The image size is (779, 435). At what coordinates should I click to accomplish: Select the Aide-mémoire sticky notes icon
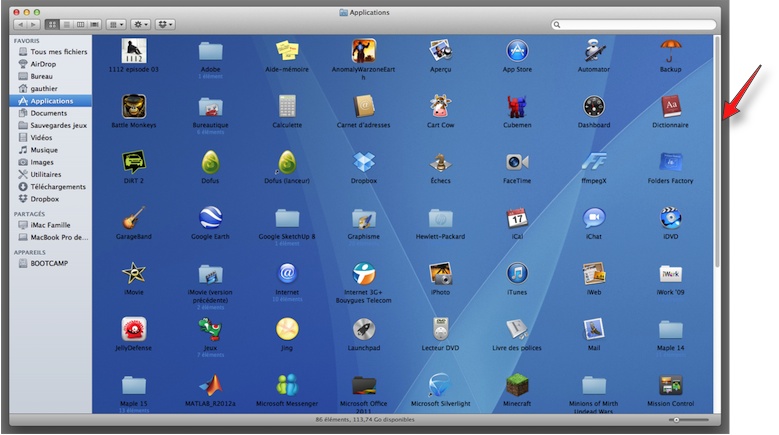(287, 51)
